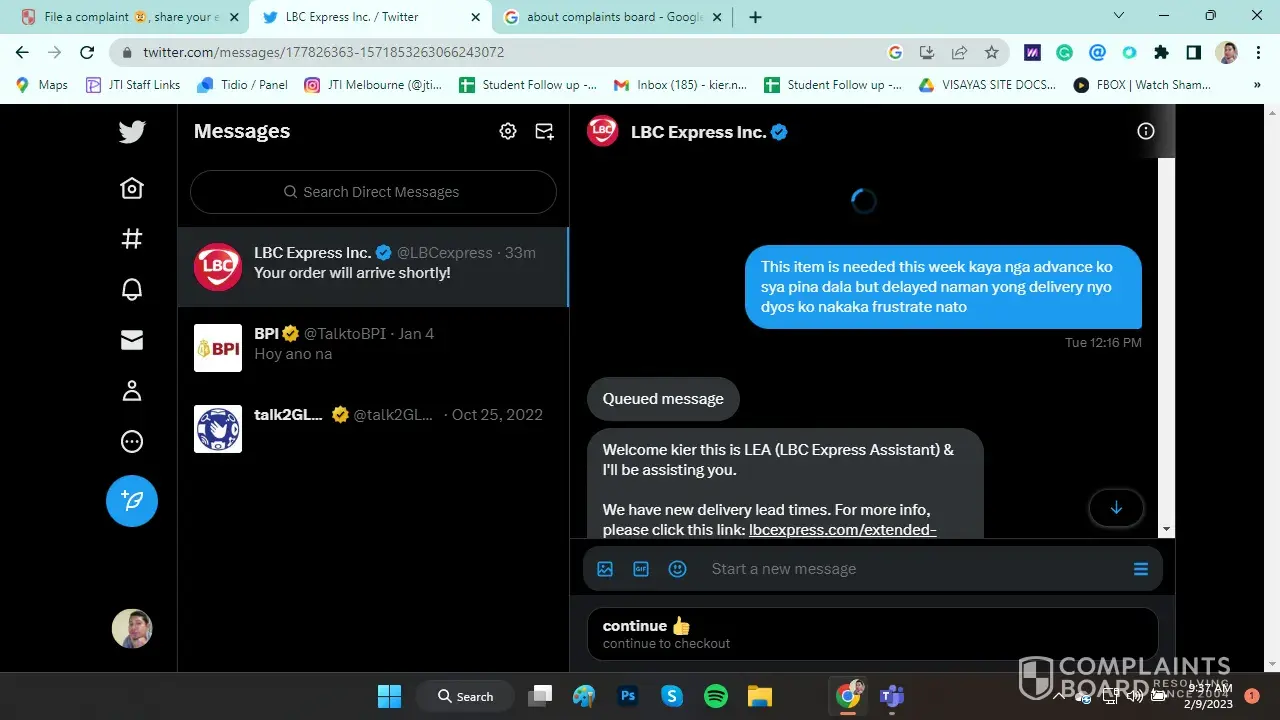Viewport: 1280px width, 720px height.
Task: Open the emoji picker icon
Action: 678,569
